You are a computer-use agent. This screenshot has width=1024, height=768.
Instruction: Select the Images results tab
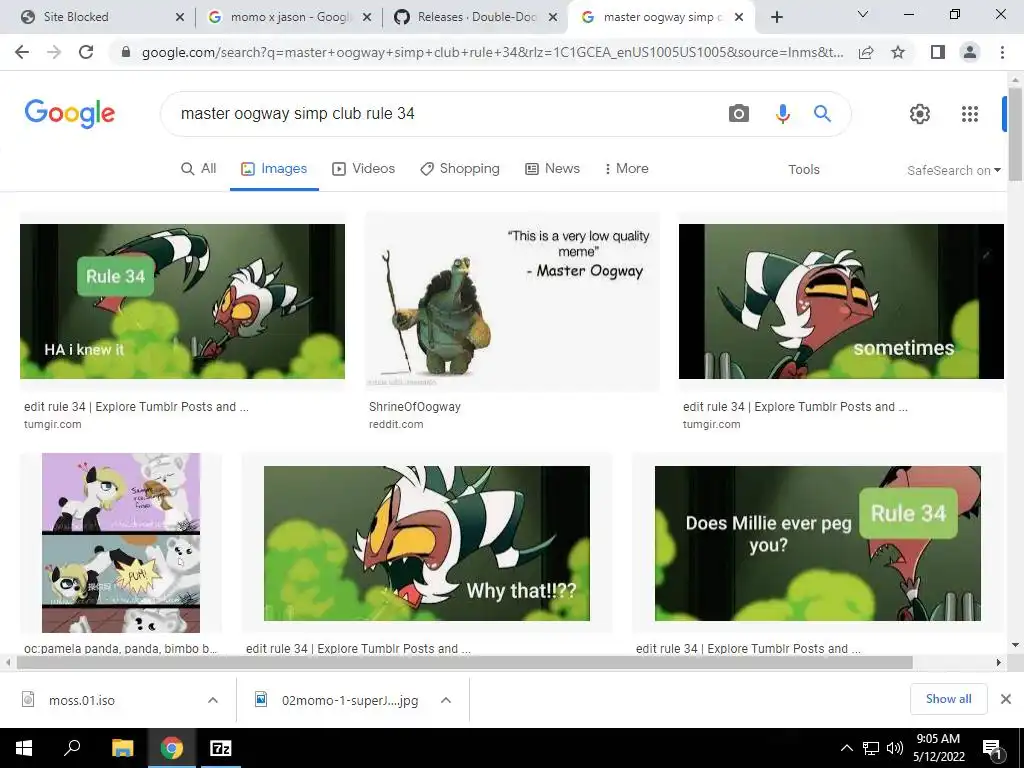pos(274,168)
